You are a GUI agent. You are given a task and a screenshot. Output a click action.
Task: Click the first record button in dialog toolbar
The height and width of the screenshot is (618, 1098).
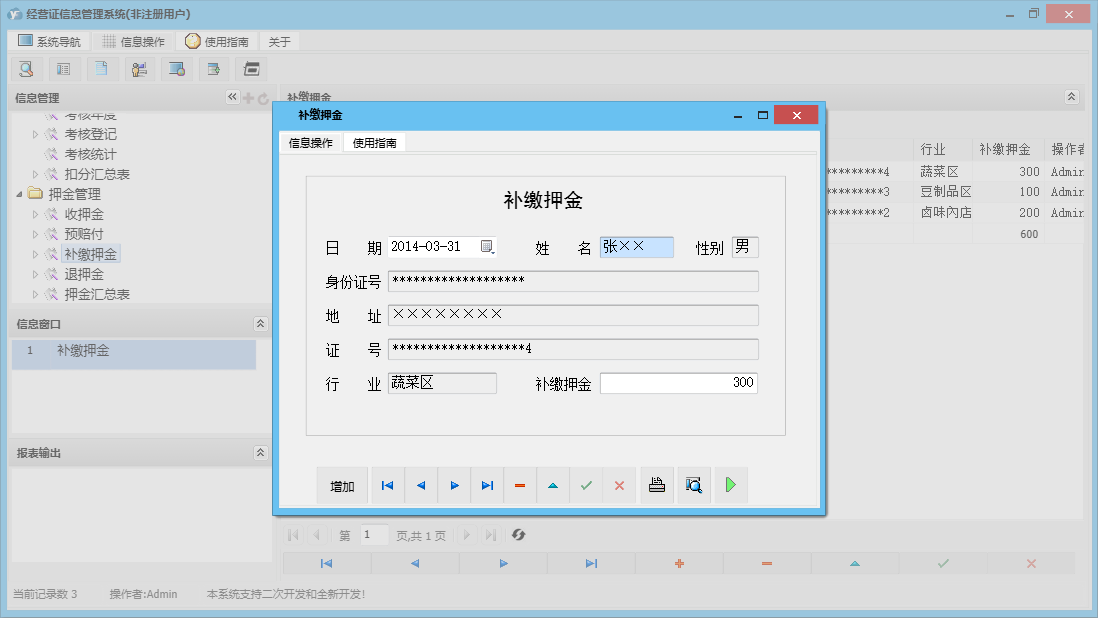(387, 486)
